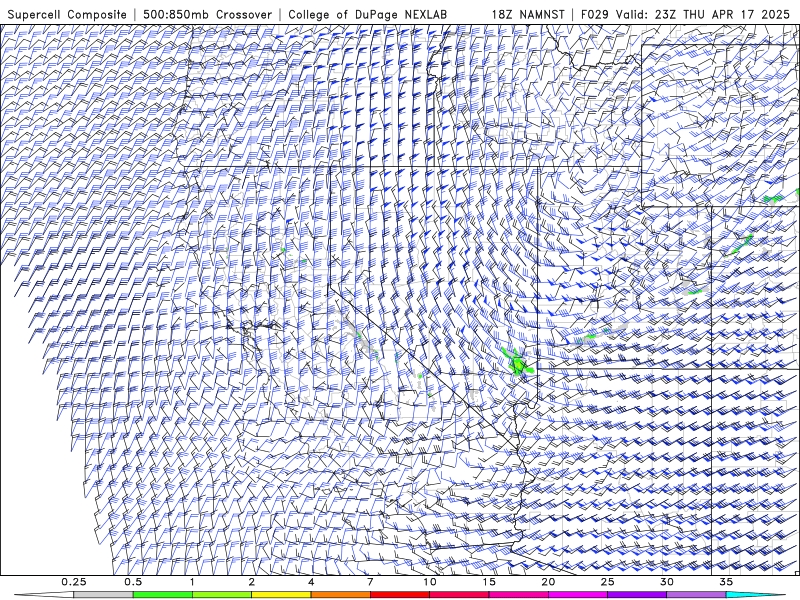Click the 0.5 legend value
The height and width of the screenshot is (600, 800).
[133, 582]
